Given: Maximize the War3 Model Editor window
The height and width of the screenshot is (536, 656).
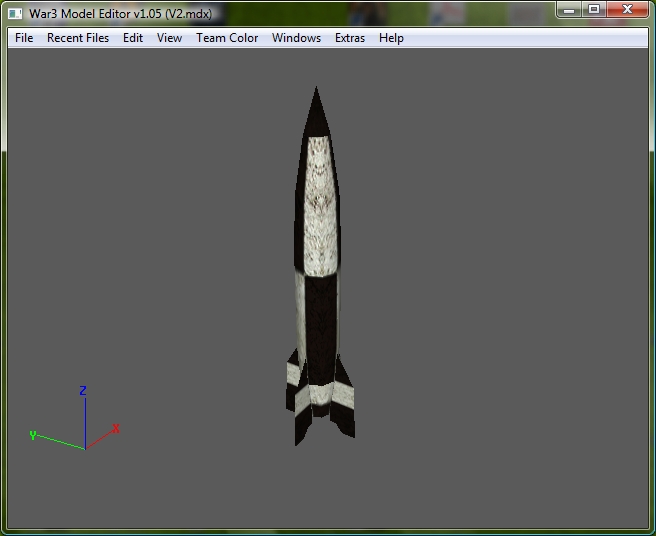Looking at the screenshot, I should 594,10.
